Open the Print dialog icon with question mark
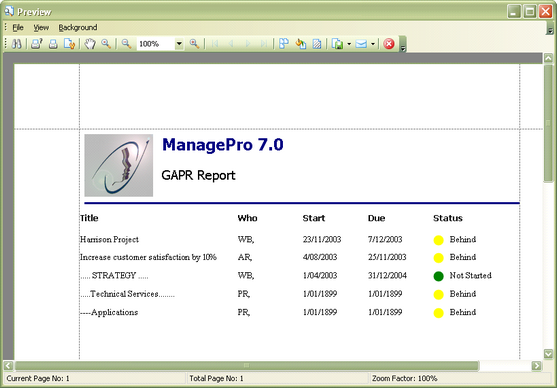 tap(36, 44)
